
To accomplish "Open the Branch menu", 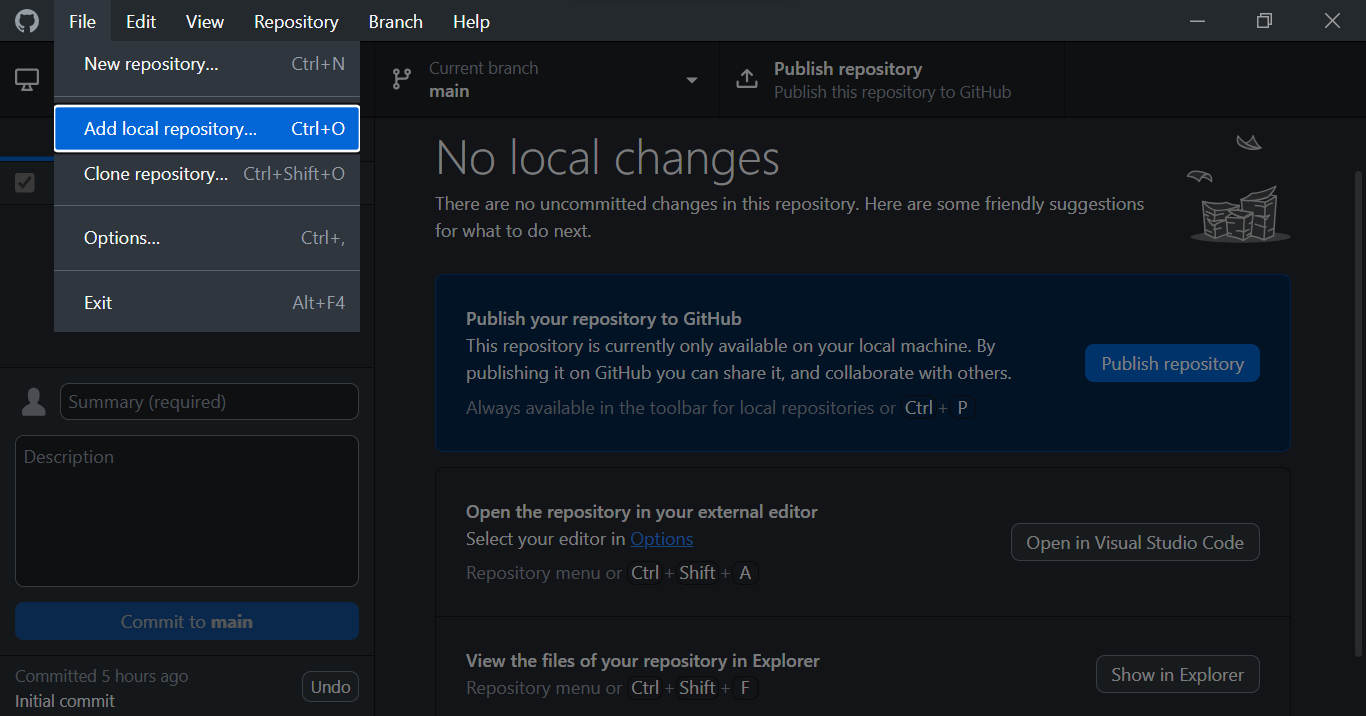I will coord(395,21).
